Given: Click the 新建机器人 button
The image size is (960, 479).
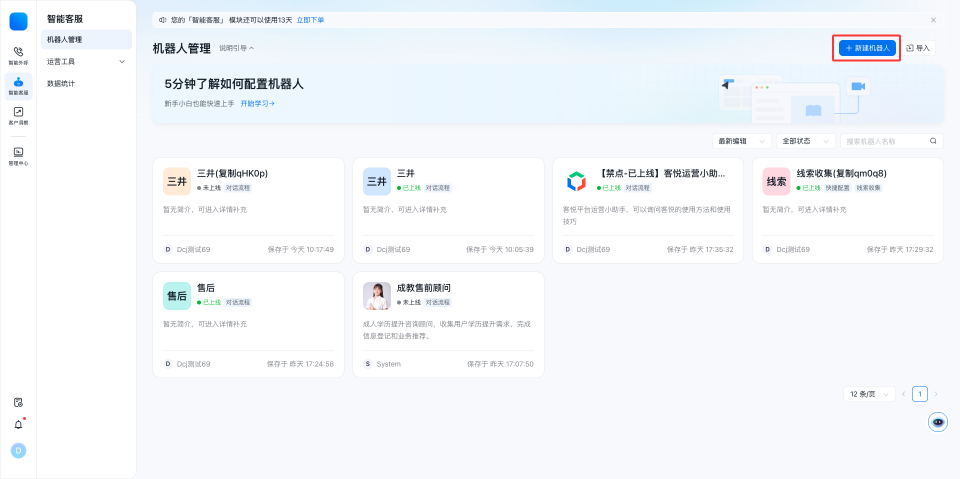Looking at the screenshot, I should 867,48.
